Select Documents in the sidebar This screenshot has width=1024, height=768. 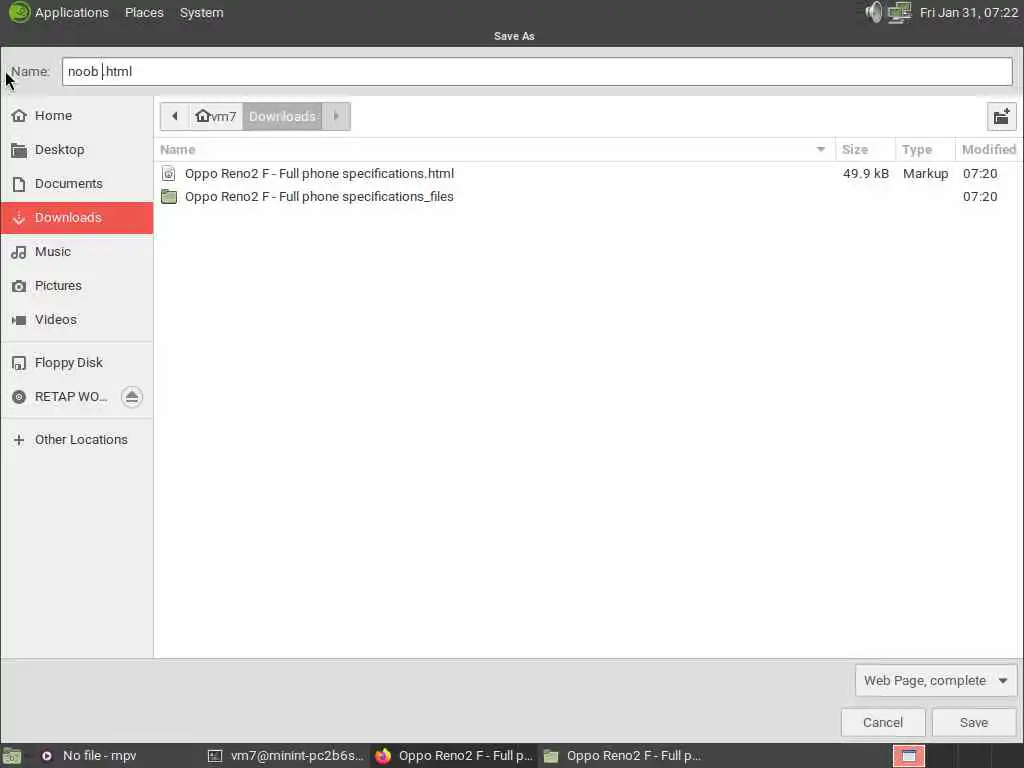(x=77, y=184)
